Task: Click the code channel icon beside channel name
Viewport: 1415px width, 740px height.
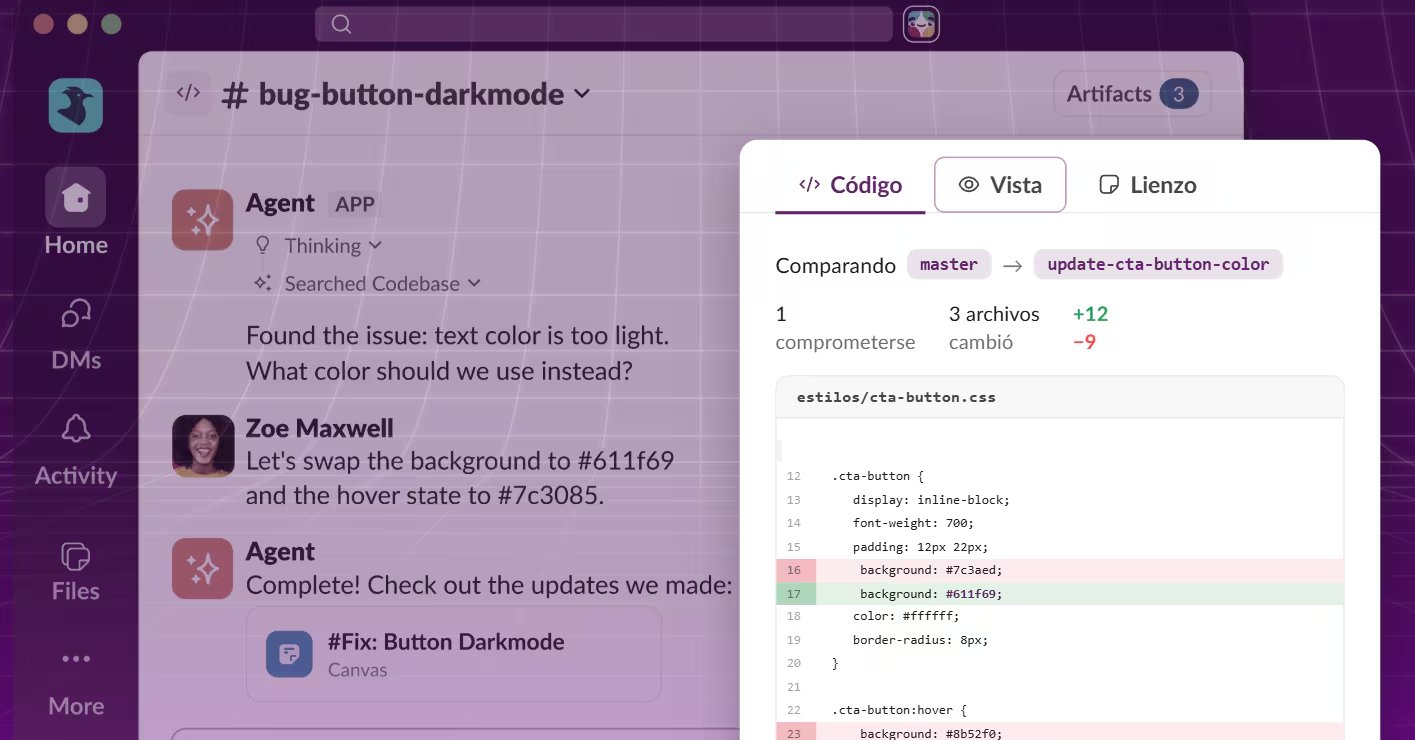Action: (x=189, y=93)
